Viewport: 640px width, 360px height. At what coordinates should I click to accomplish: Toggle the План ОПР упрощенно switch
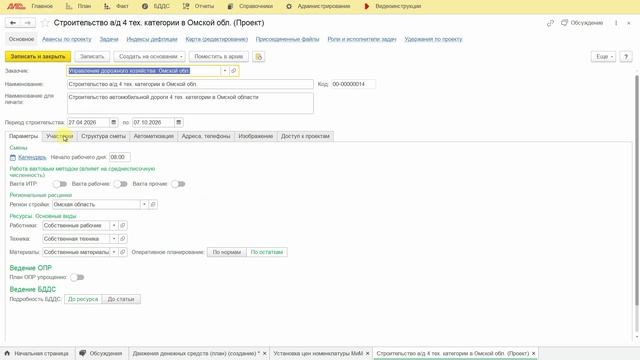pos(77,278)
